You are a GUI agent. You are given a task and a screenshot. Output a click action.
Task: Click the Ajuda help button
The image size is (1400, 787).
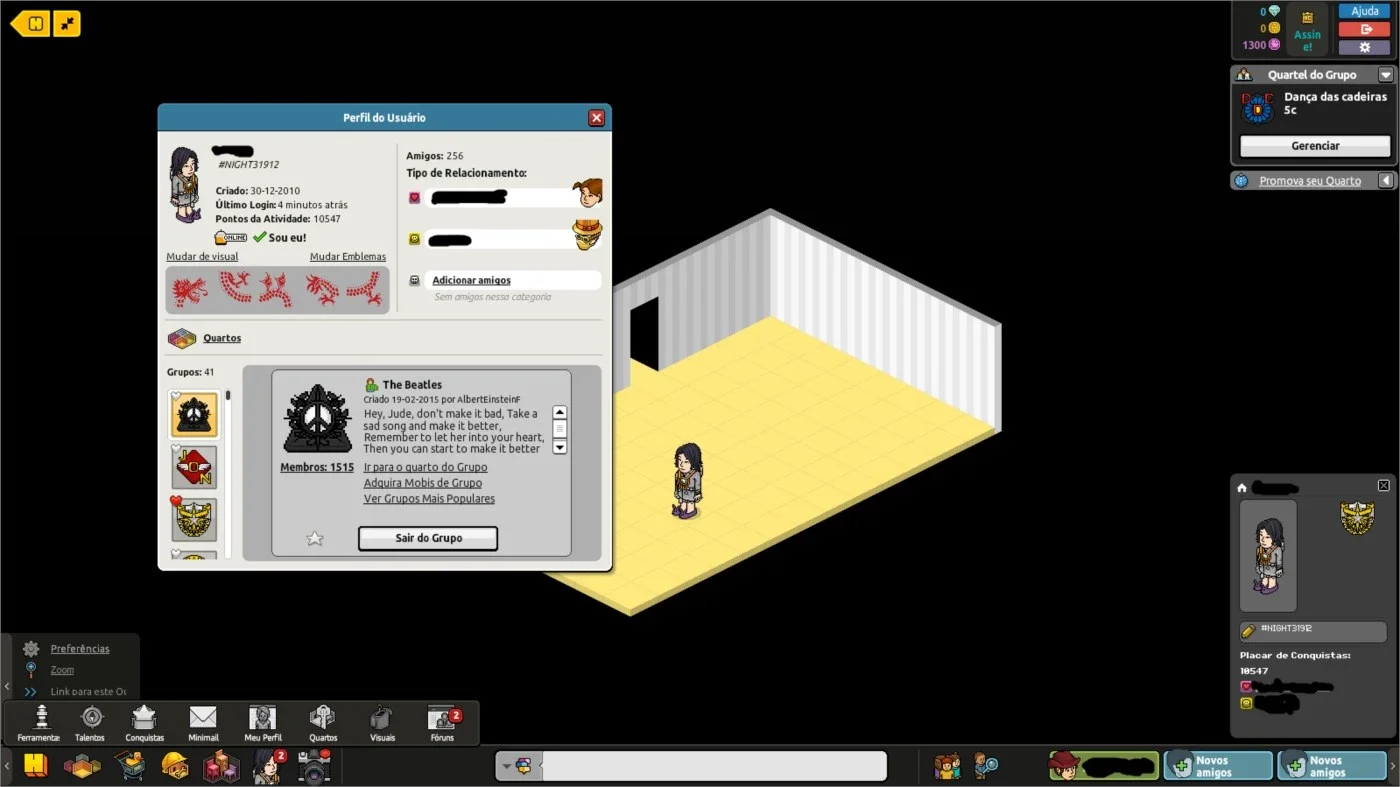[x=1364, y=11]
